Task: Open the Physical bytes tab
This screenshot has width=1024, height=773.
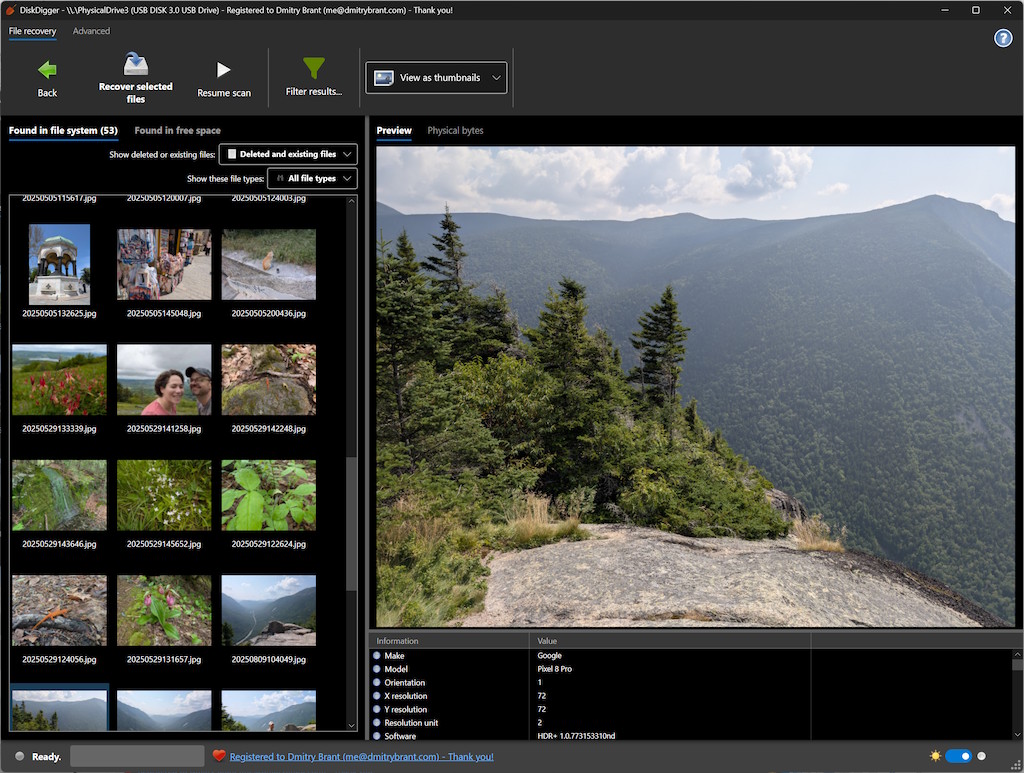Action: 455,130
